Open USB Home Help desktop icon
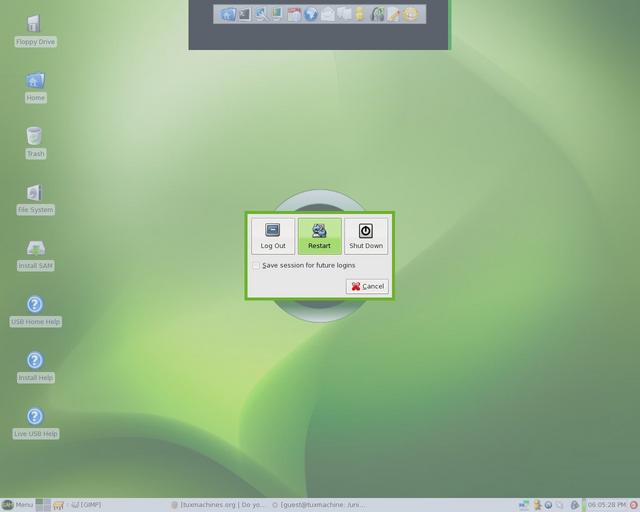 (x=36, y=311)
